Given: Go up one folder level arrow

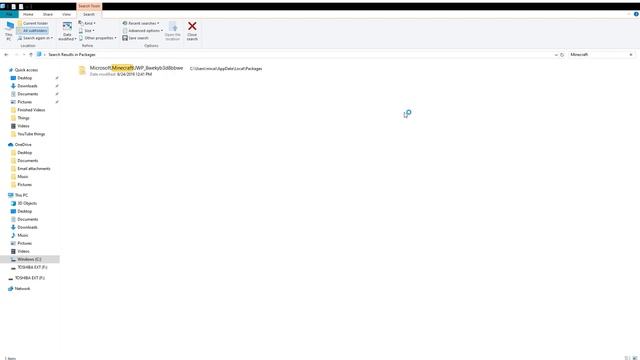Looking at the screenshot, I should pos(31,54).
